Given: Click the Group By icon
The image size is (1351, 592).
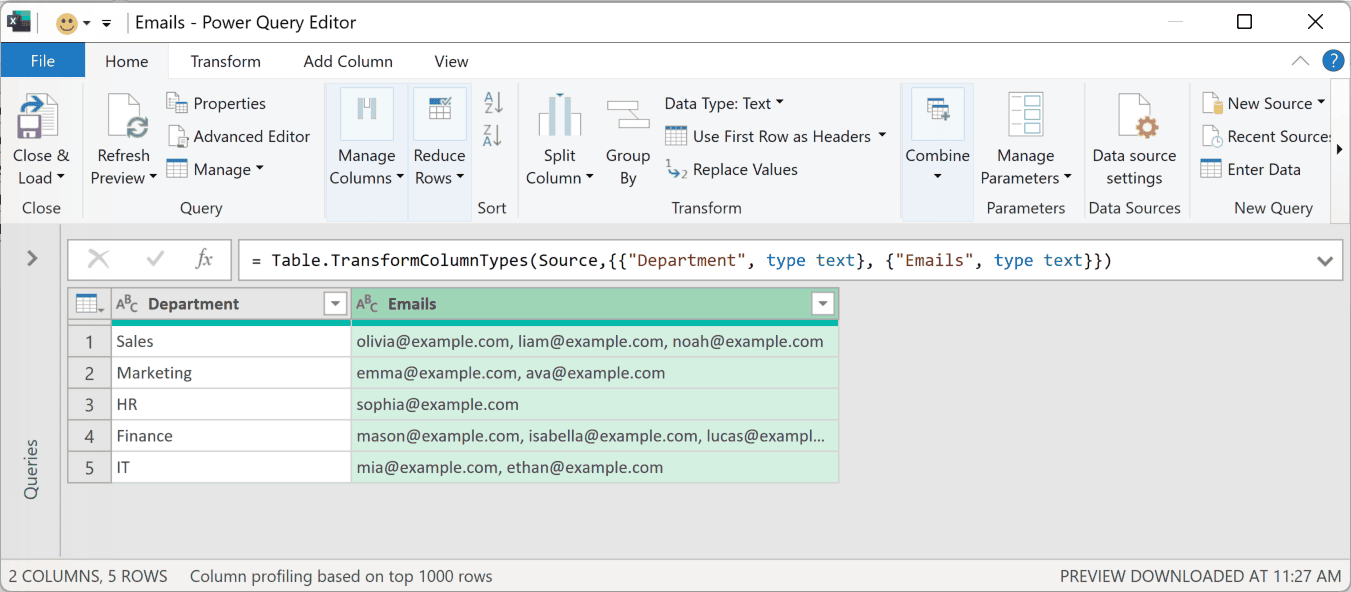Looking at the screenshot, I should pyautogui.click(x=628, y=115).
